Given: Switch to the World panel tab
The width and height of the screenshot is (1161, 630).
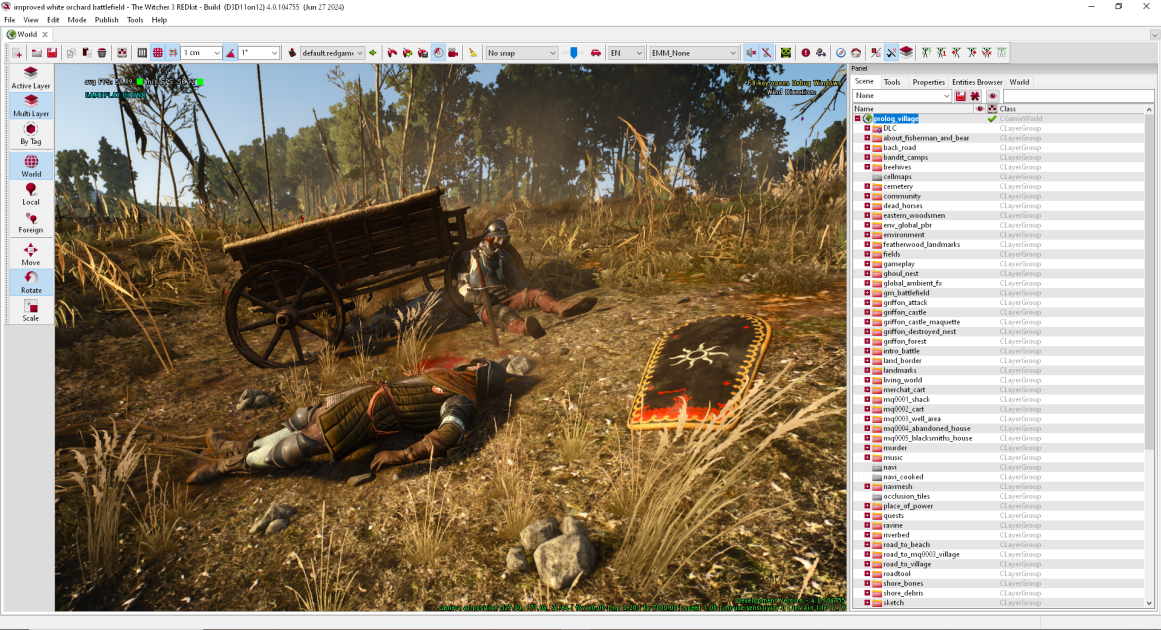Looking at the screenshot, I should pyautogui.click(x=1019, y=82).
